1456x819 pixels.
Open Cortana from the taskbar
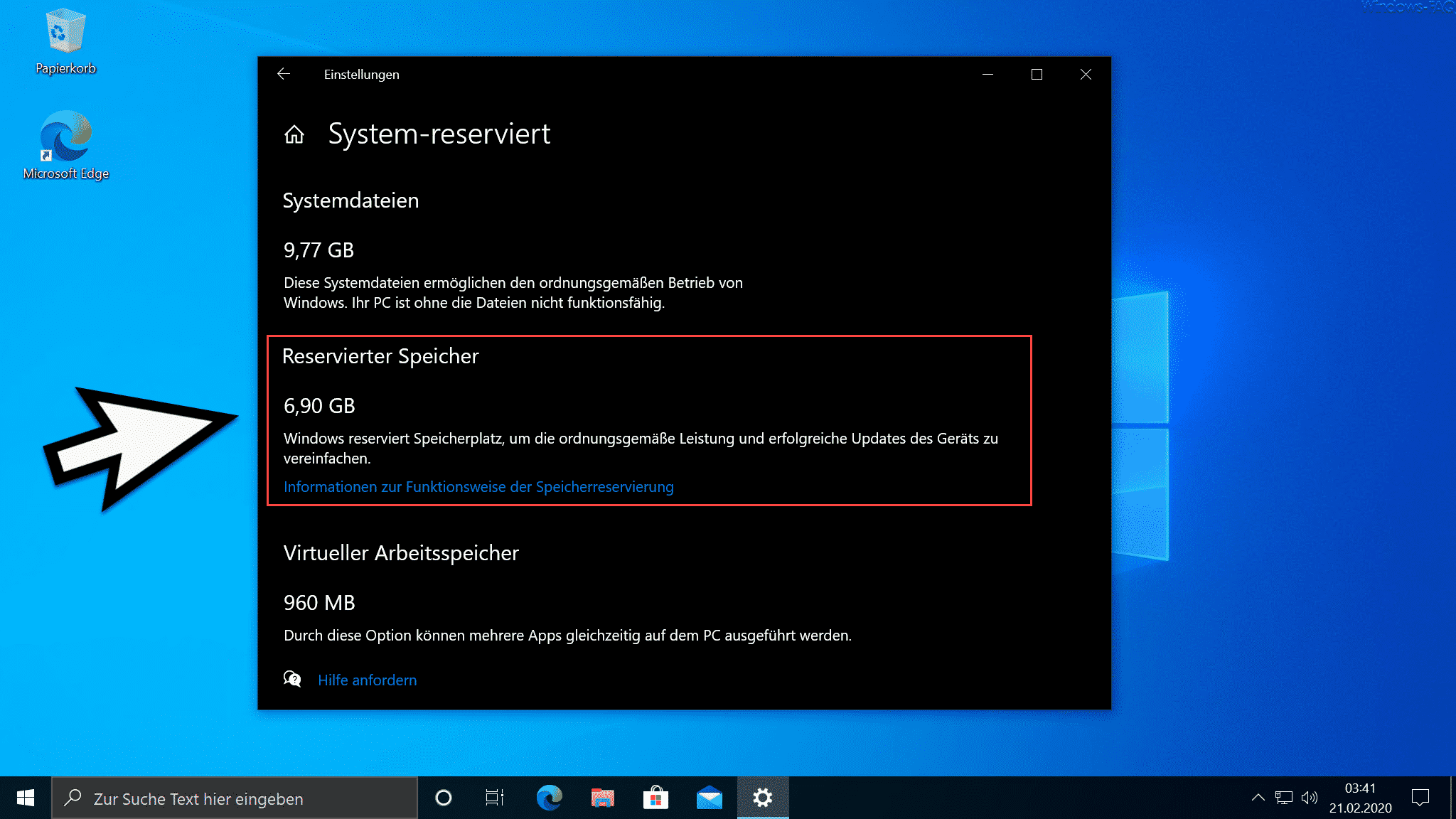444,798
